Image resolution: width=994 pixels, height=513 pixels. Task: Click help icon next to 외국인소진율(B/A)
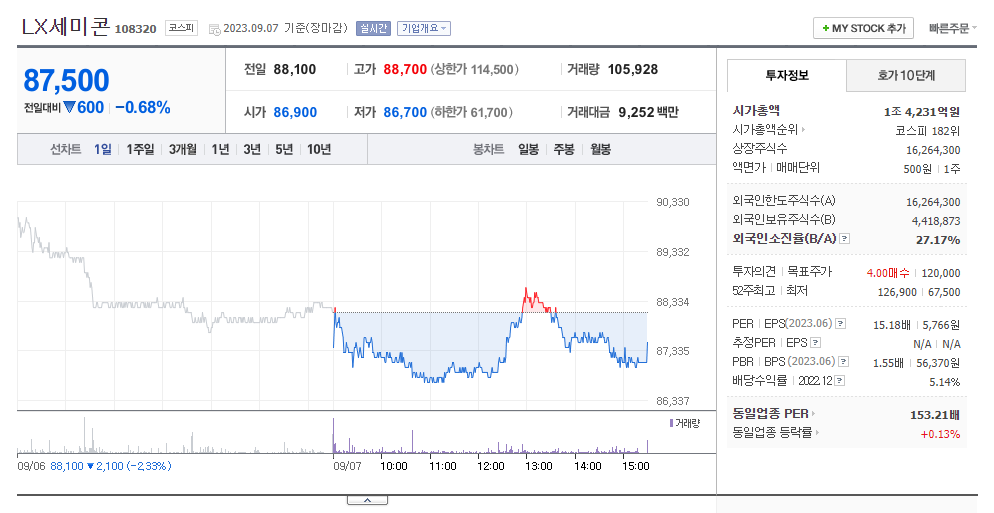pos(844,239)
